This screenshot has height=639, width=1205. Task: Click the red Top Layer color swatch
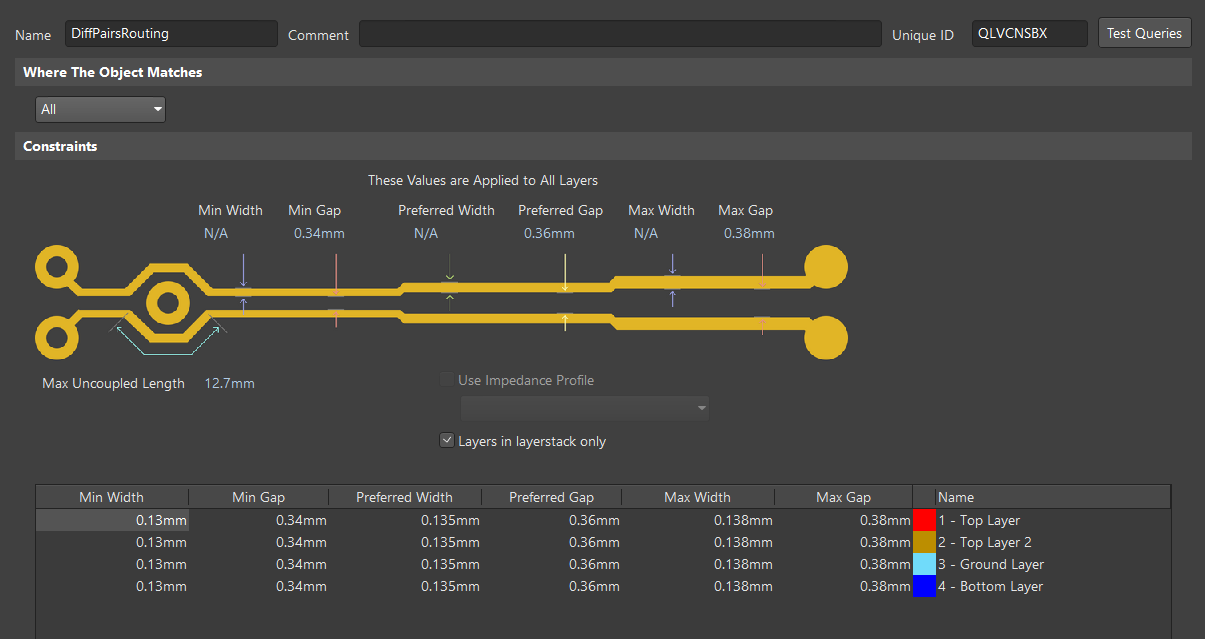click(x=924, y=520)
